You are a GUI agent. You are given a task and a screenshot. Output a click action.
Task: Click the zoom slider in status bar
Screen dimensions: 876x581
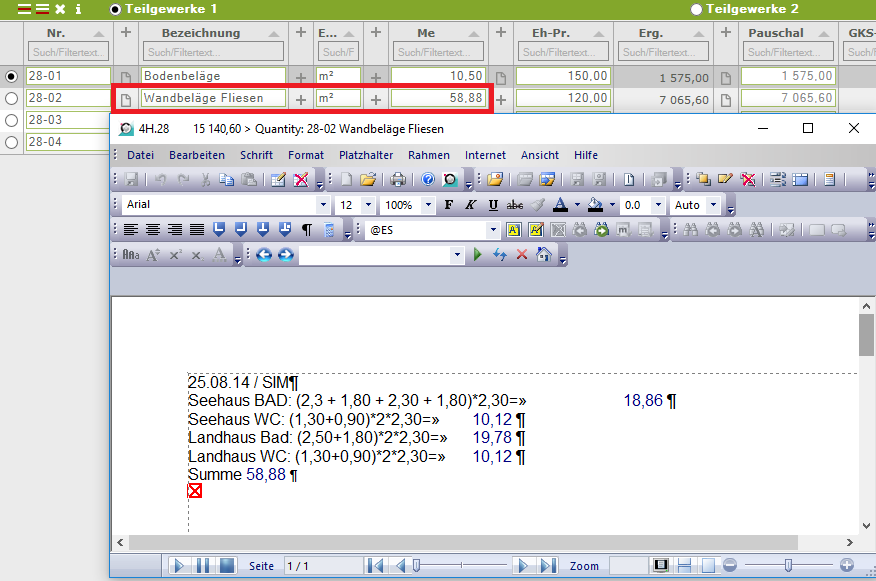pos(788,566)
